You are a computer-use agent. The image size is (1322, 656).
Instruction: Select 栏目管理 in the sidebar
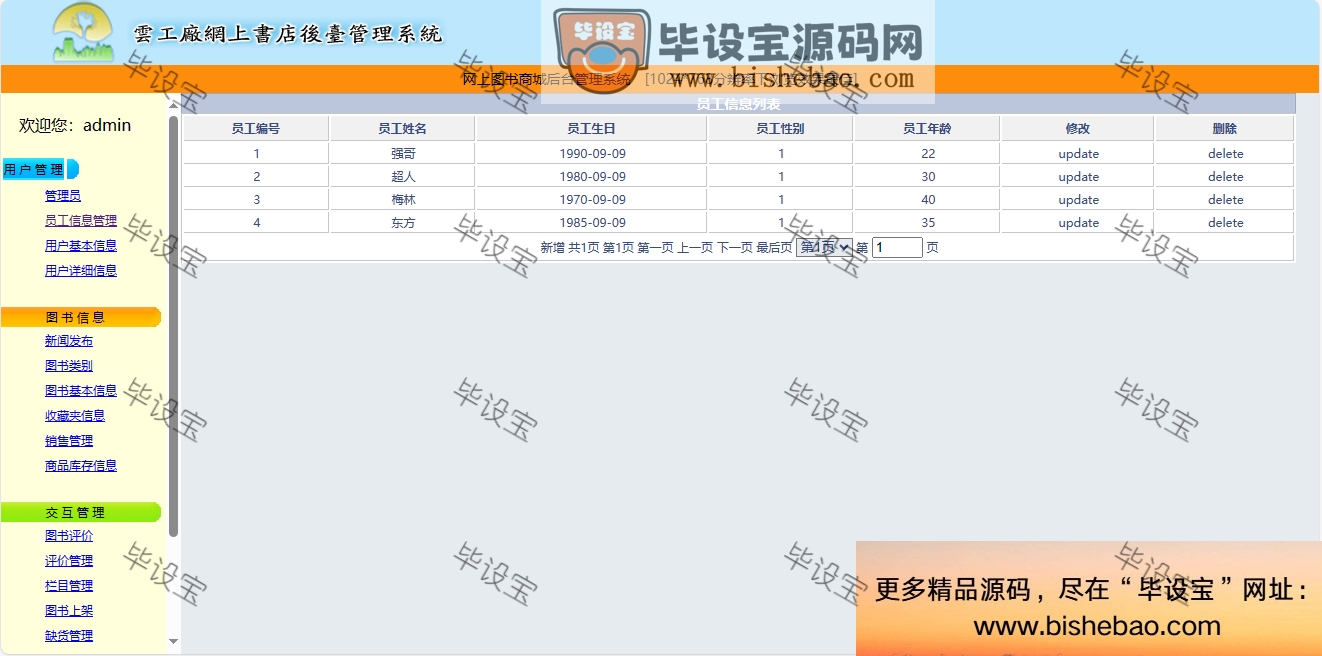(69, 586)
